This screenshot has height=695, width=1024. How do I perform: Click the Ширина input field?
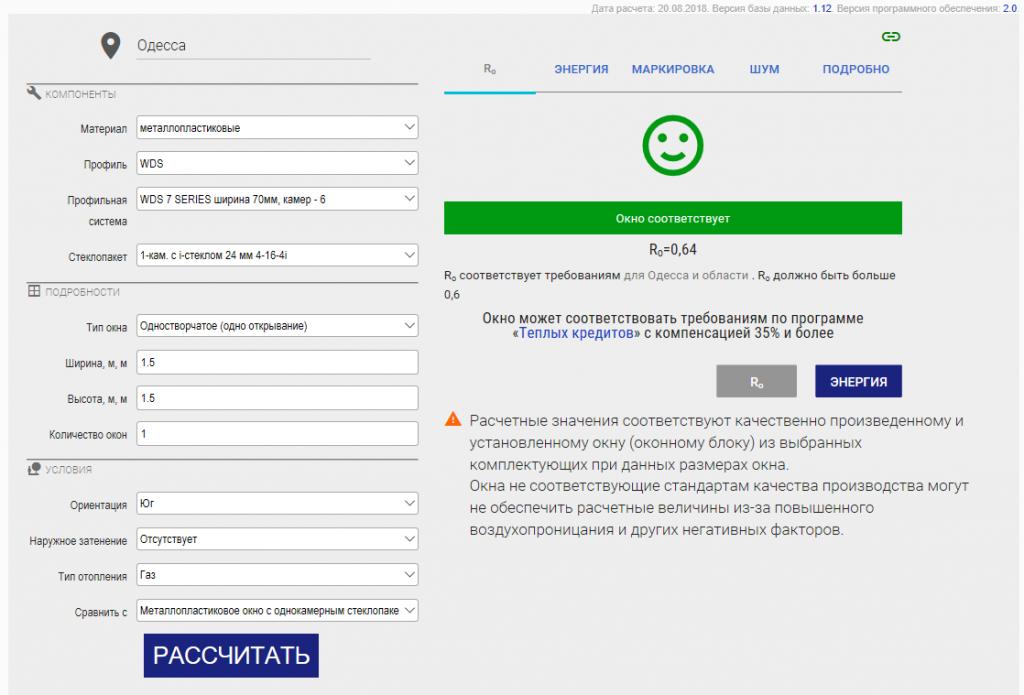tap(276, 362)
